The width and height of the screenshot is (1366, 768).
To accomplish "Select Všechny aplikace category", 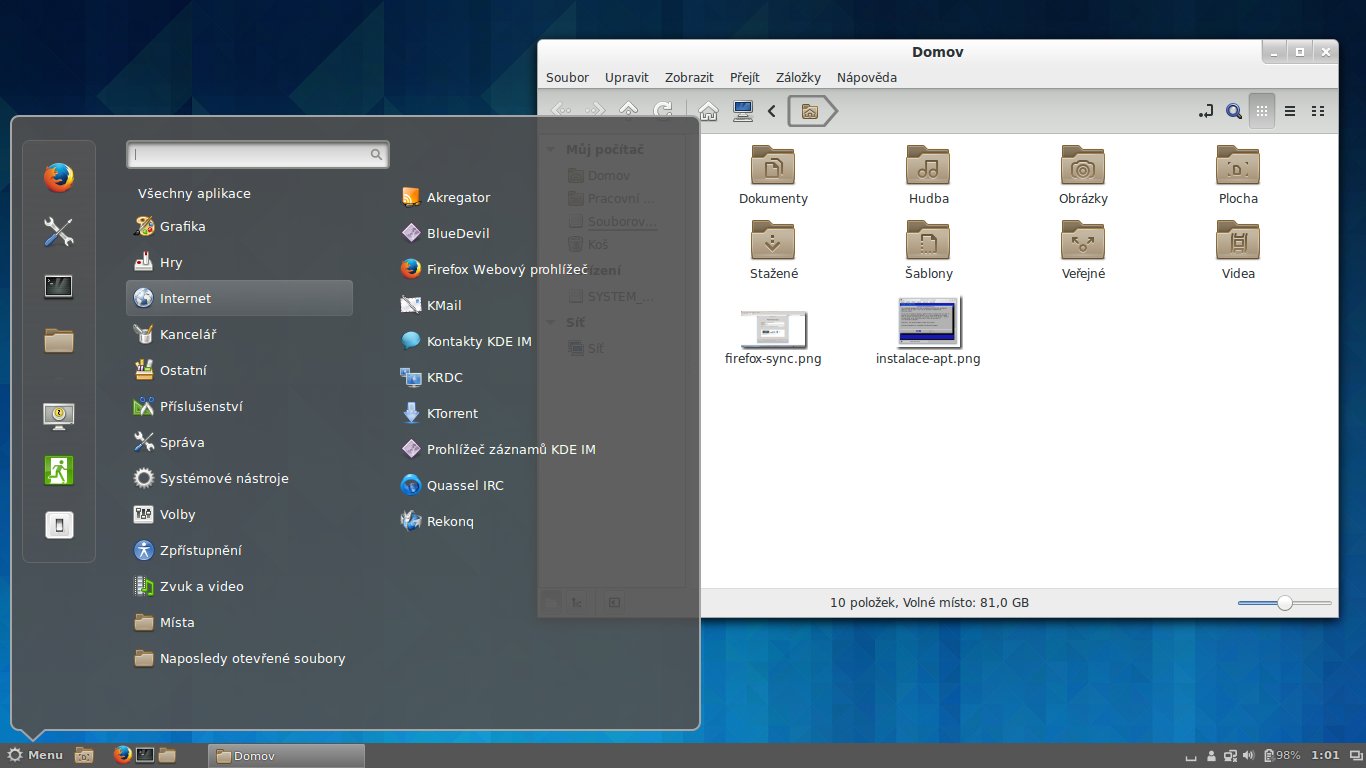I will pos(194,193).
